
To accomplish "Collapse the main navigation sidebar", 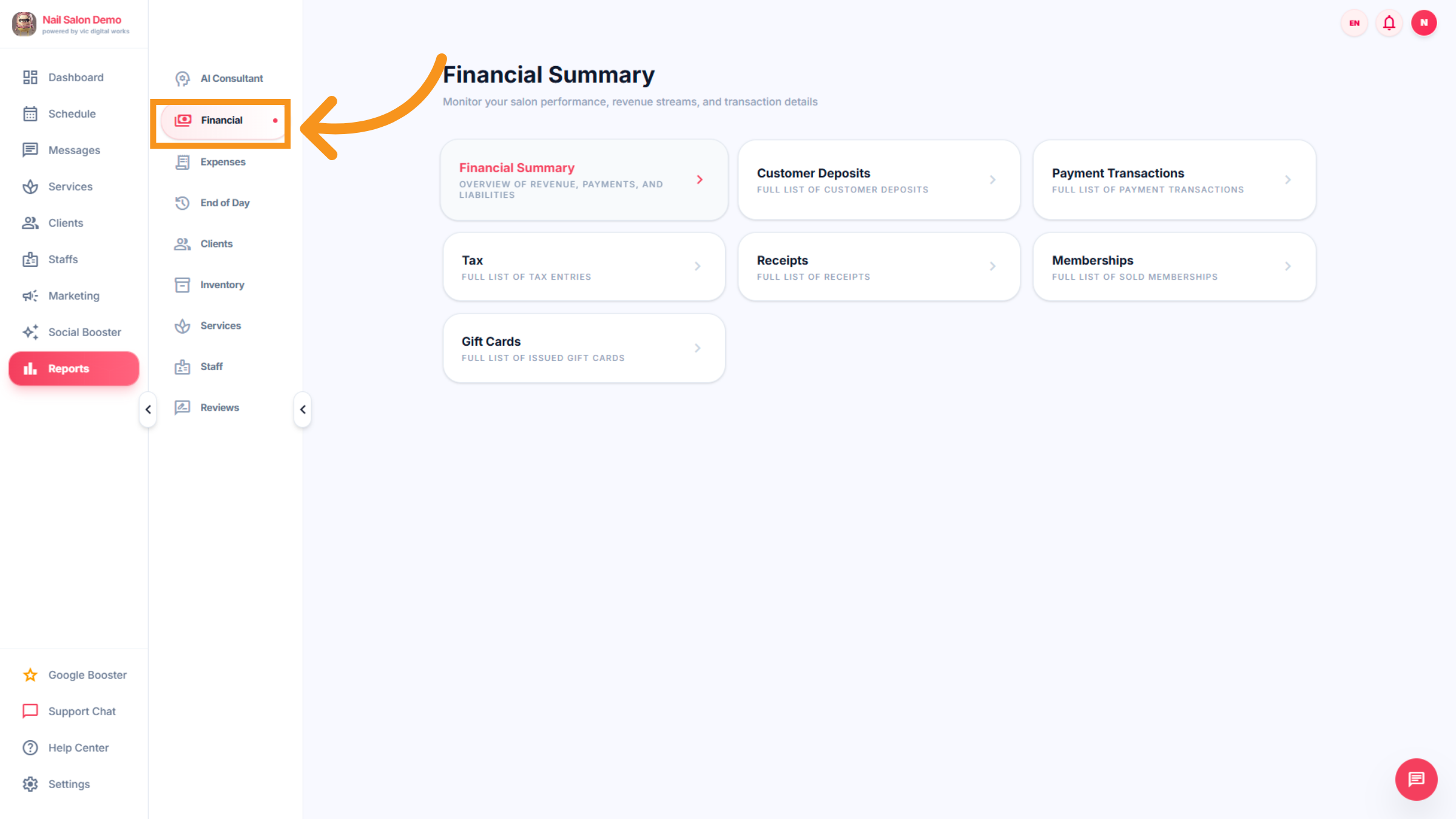I will point(147,409).
